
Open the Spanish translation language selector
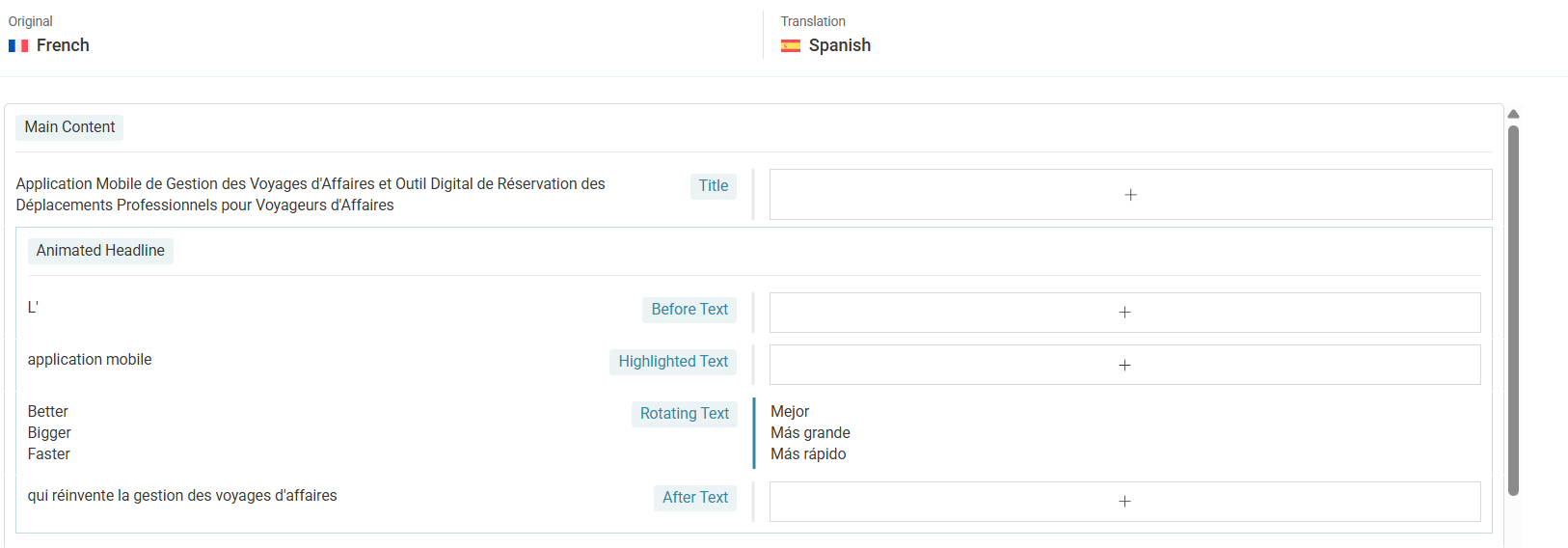click(x=839, y=45)
